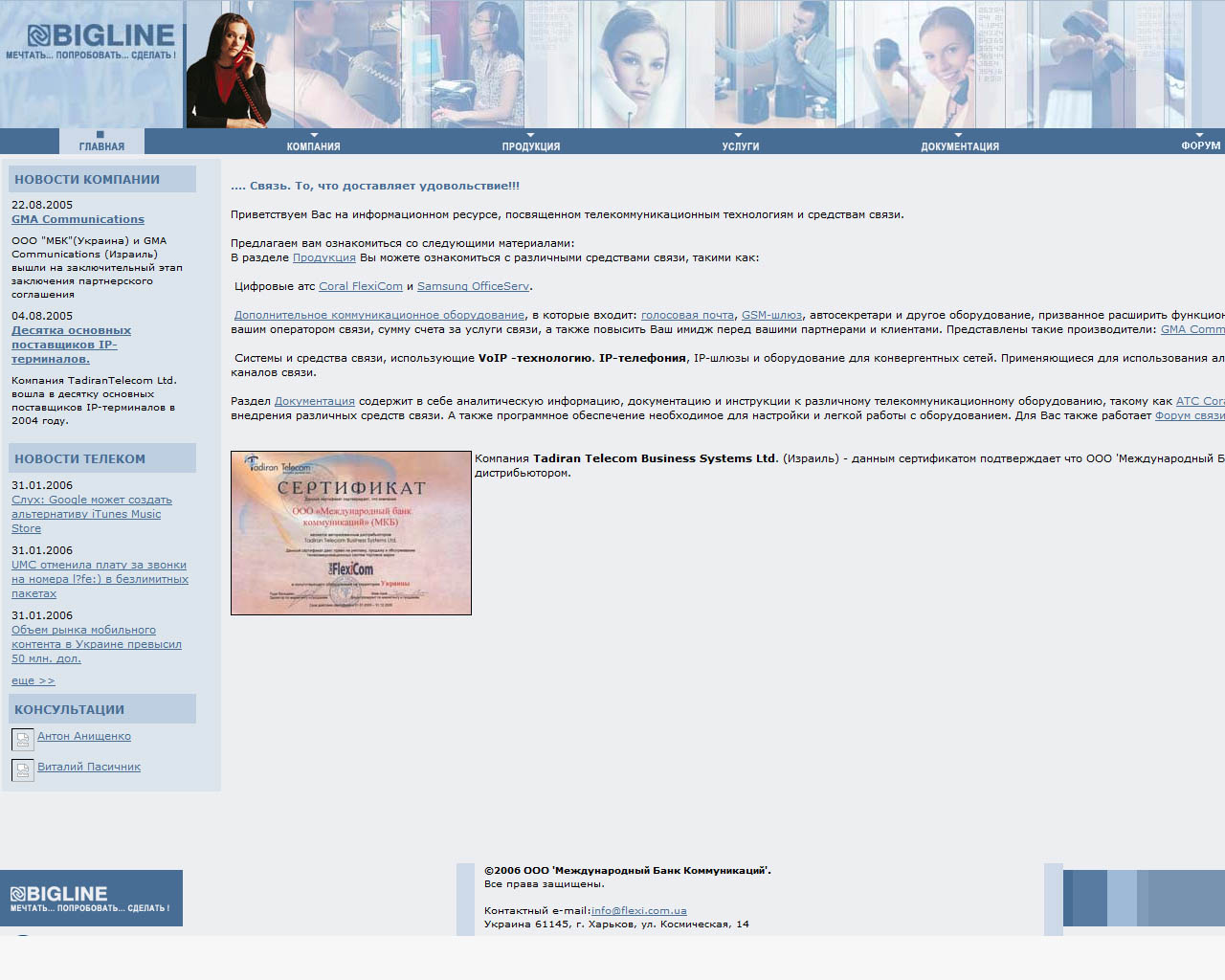The width and height of the screenshot is (1225, 980).
Task: Open the Форум связи link
Action: tap(1190, 415)
